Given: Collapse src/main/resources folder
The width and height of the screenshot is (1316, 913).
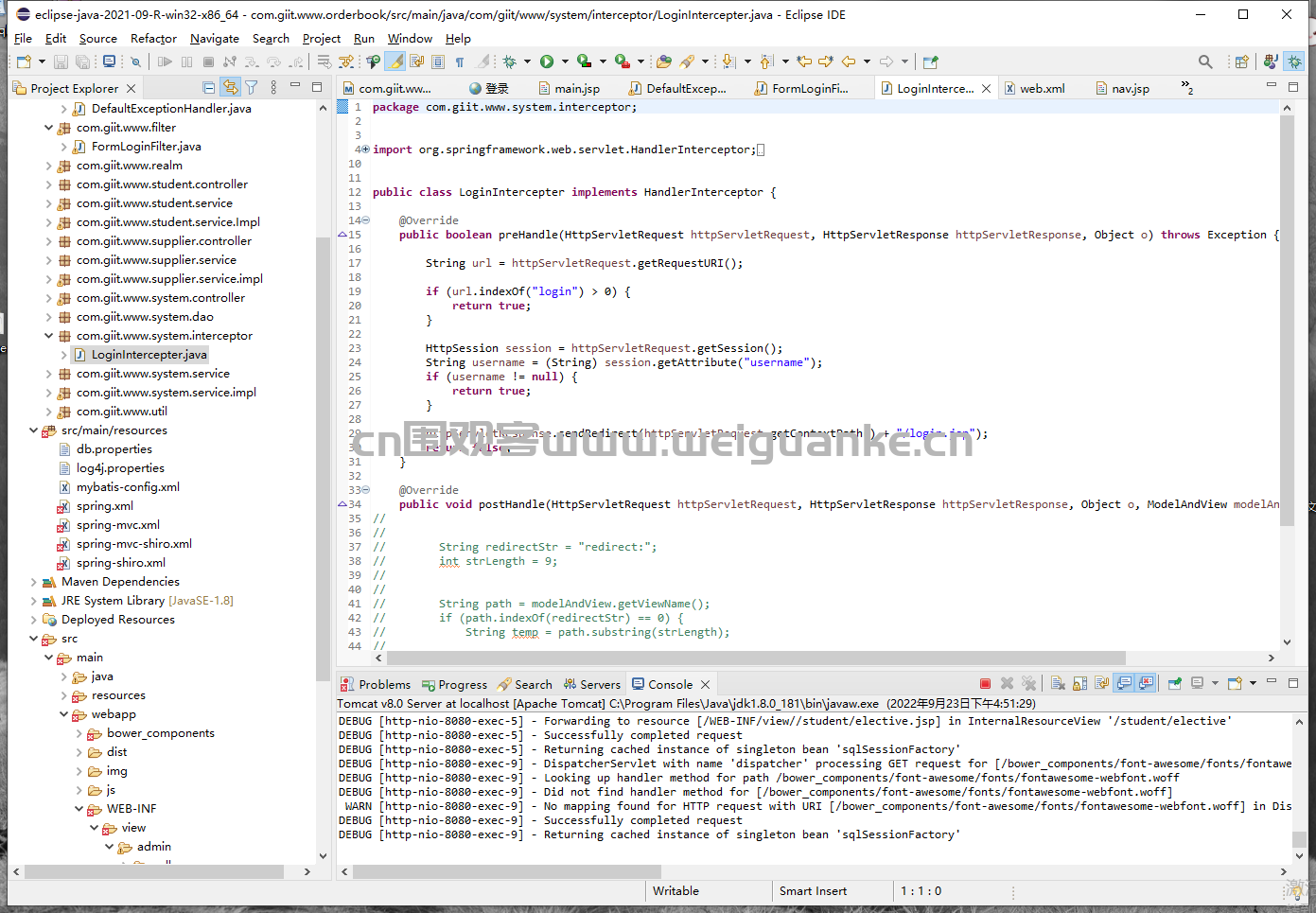Looking at the screenshot, I should coord(33,430).
